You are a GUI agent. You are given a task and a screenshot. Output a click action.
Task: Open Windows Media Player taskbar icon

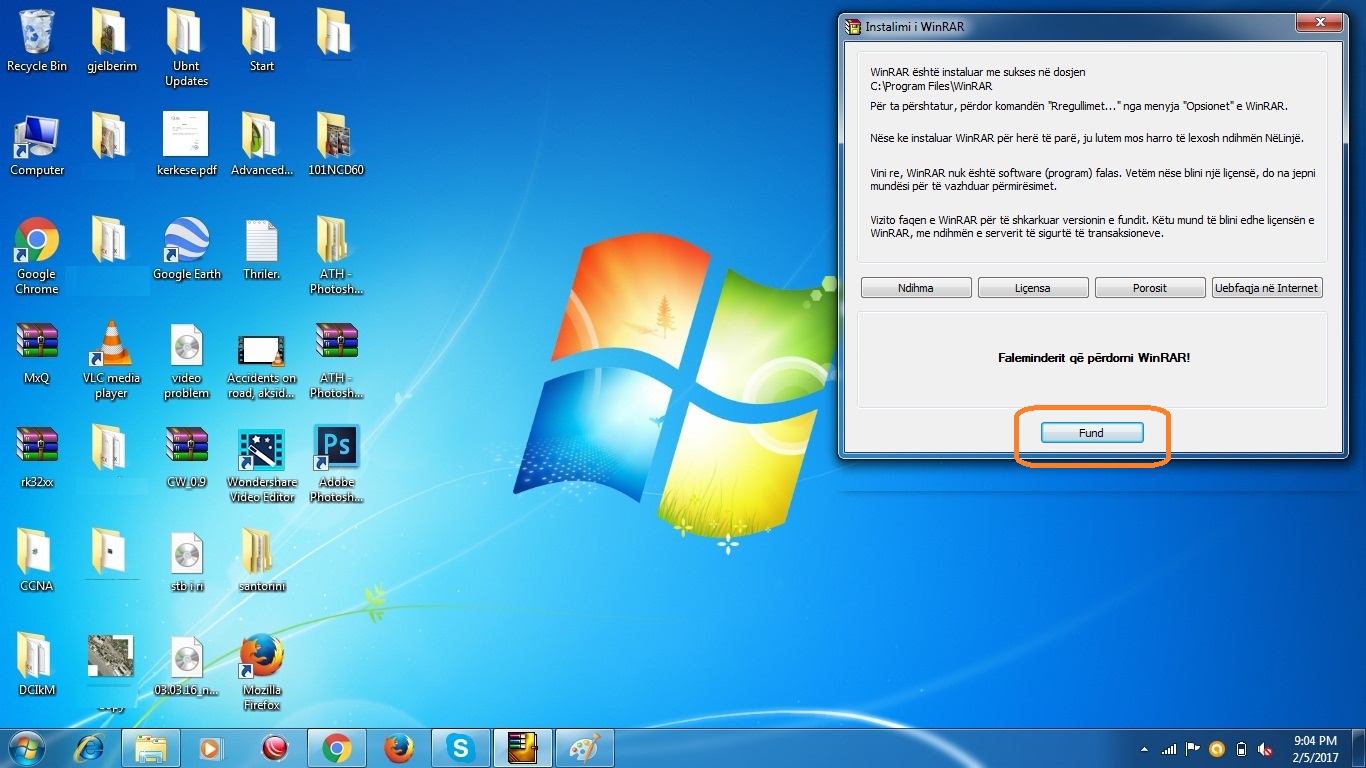211,748
